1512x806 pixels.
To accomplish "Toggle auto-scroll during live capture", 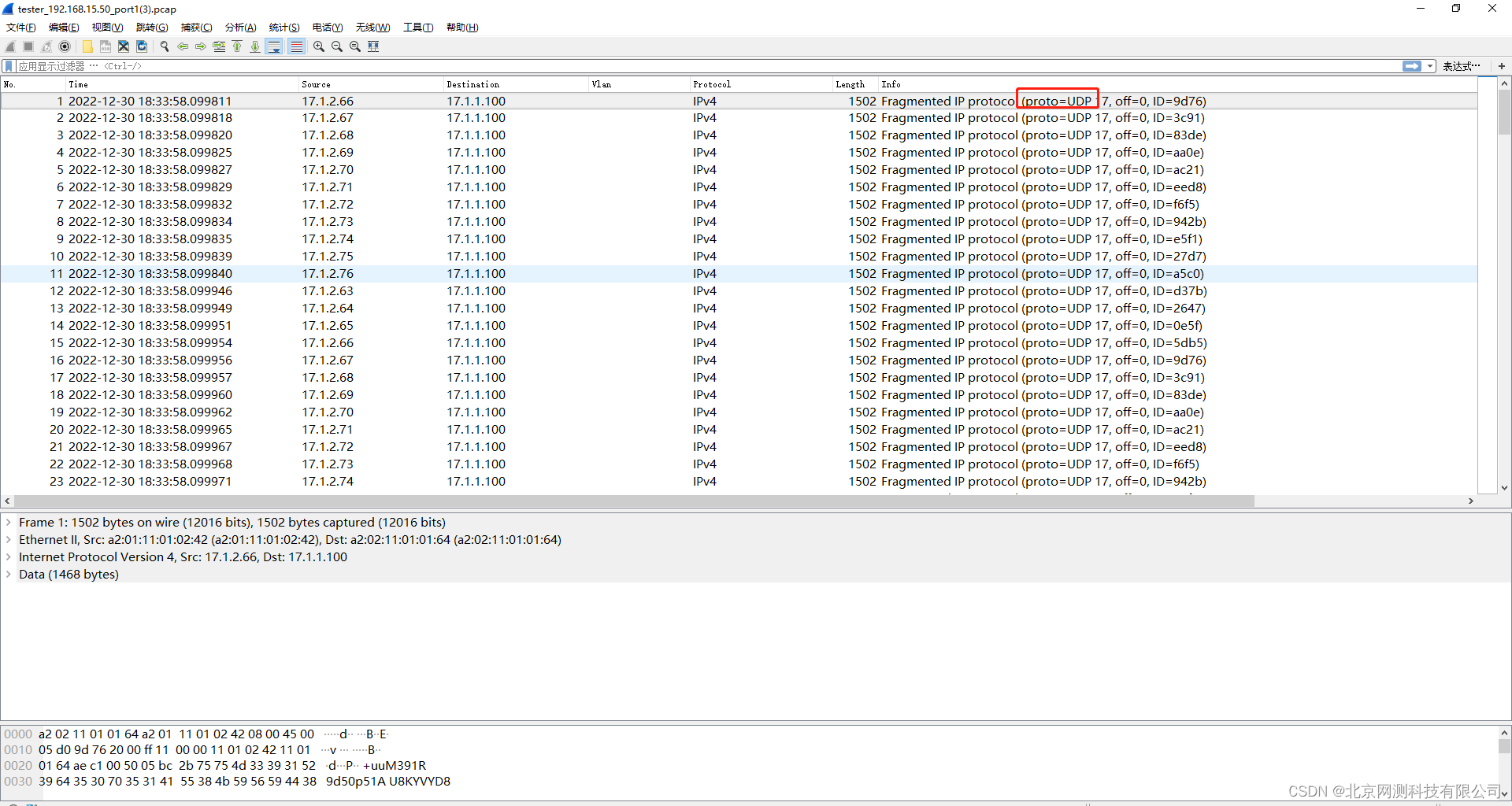I will [x=274, y=46].
